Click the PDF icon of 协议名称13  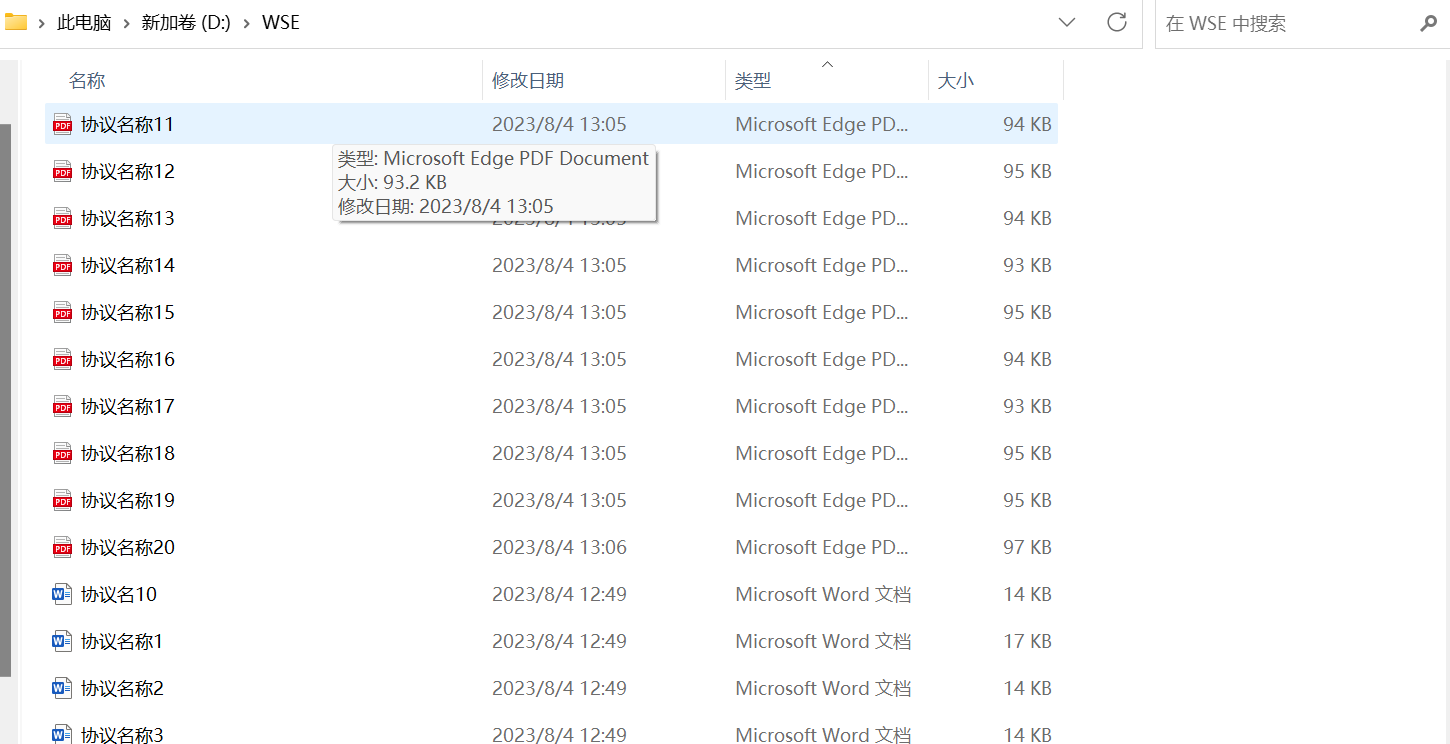coord(62,219)
